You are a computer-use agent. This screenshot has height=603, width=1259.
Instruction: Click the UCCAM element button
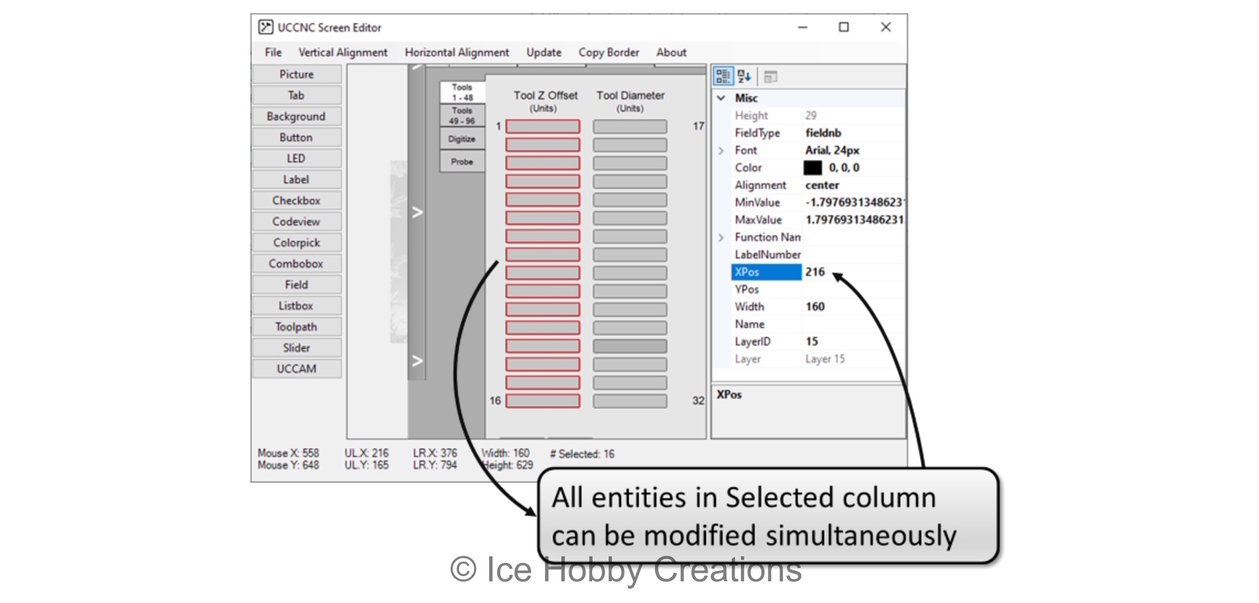pyautogui.click(x=296, y=368)
